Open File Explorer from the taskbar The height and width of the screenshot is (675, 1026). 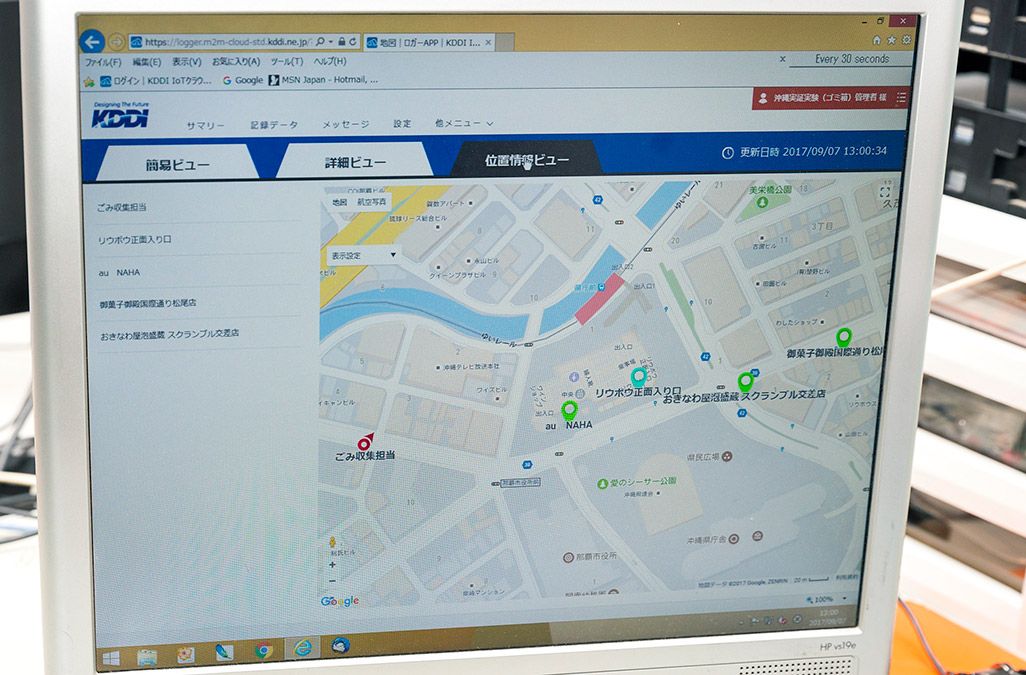[147, 657]
